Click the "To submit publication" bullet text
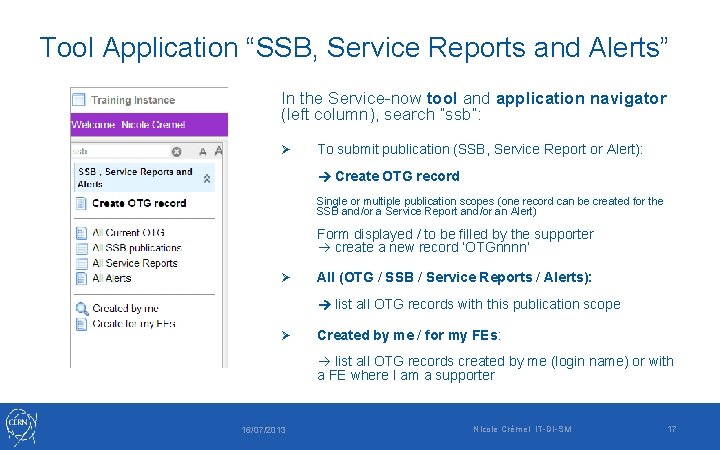Image resolution: width=720 pixels, height=450 pixels. (x=480, y=149)
